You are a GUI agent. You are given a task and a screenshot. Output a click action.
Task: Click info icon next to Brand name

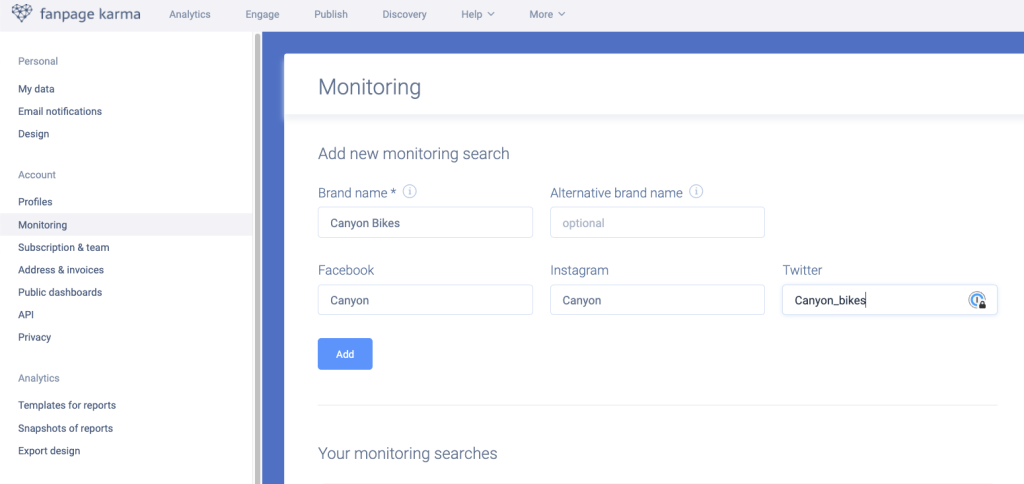(x=409, y=192)
